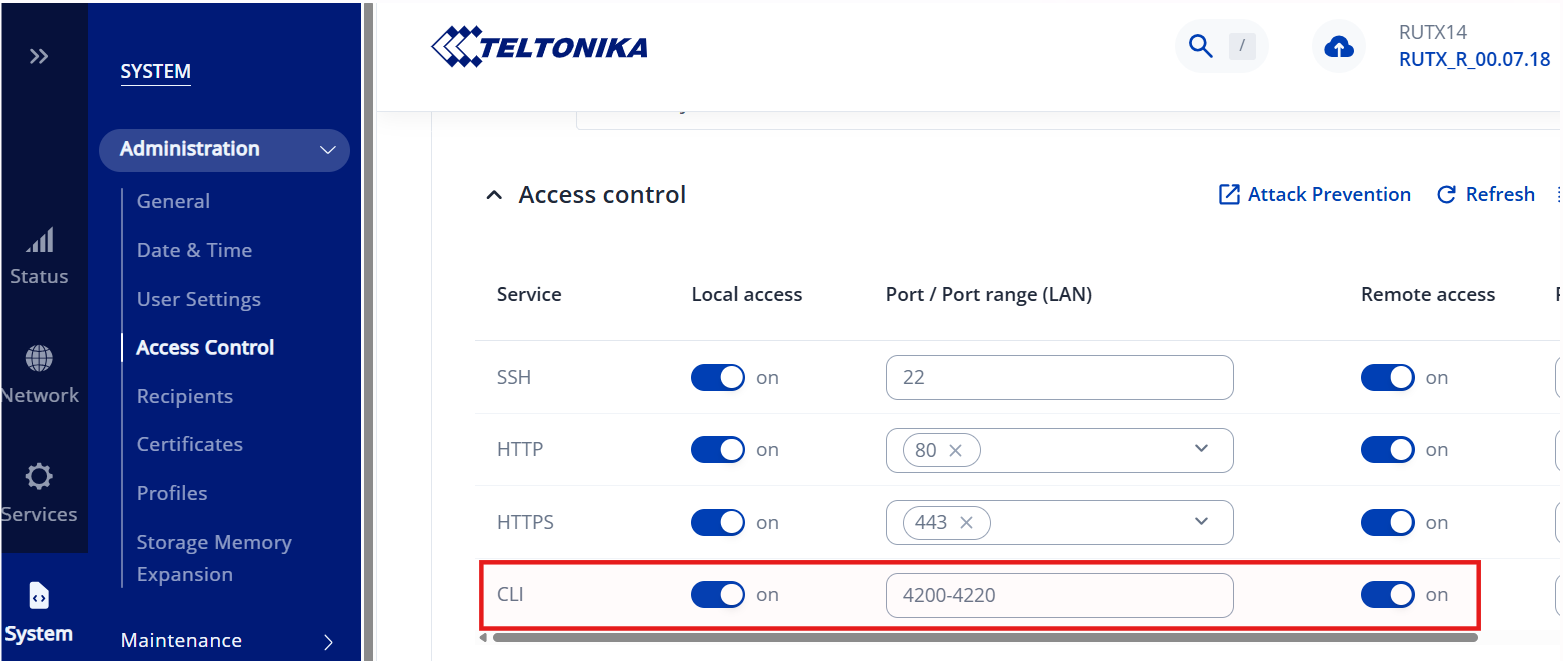This screenshot has width=1563, height=661.
Task: Open Services gear icon
Action: (39, 477)
